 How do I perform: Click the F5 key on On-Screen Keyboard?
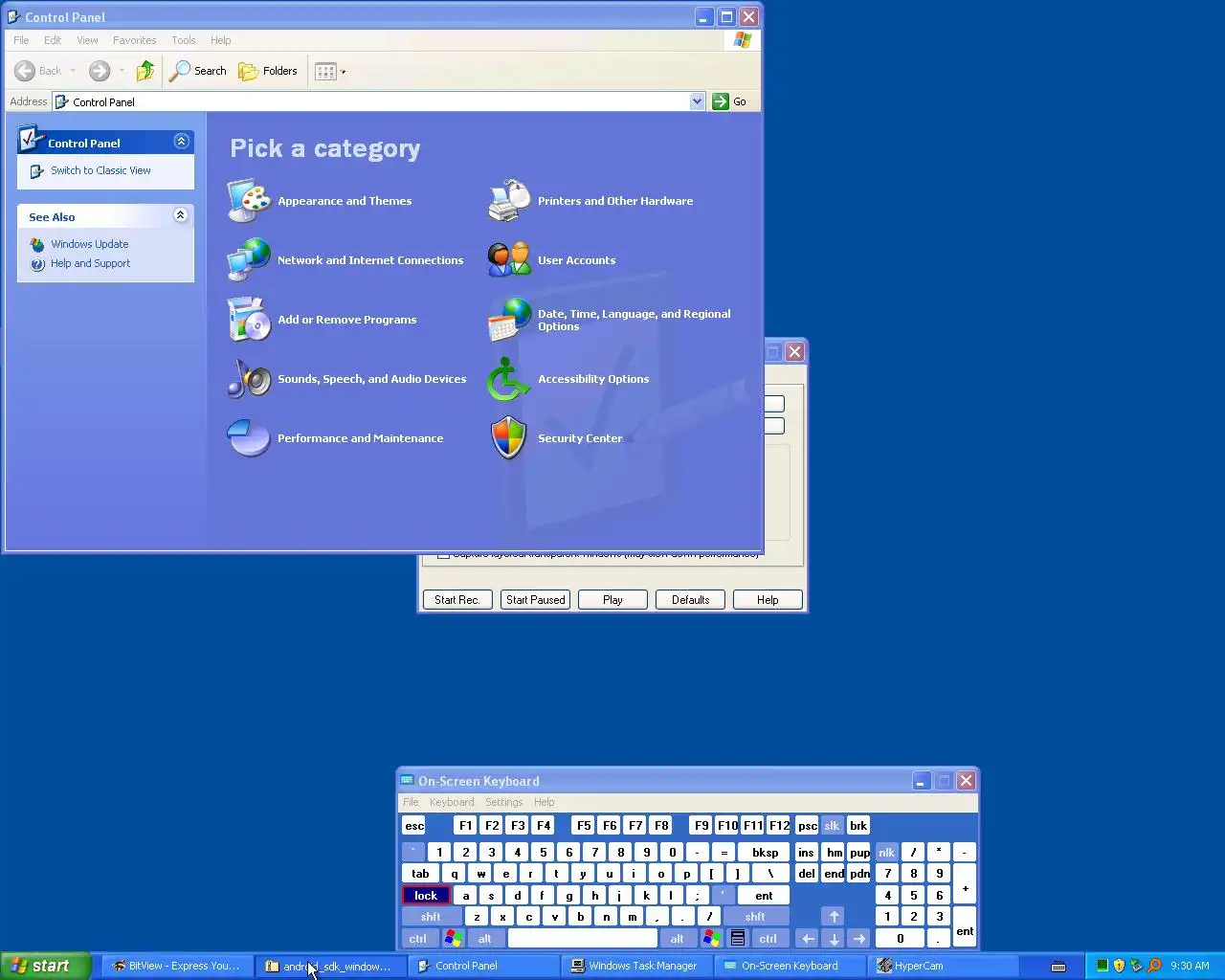tap(584, 825)
